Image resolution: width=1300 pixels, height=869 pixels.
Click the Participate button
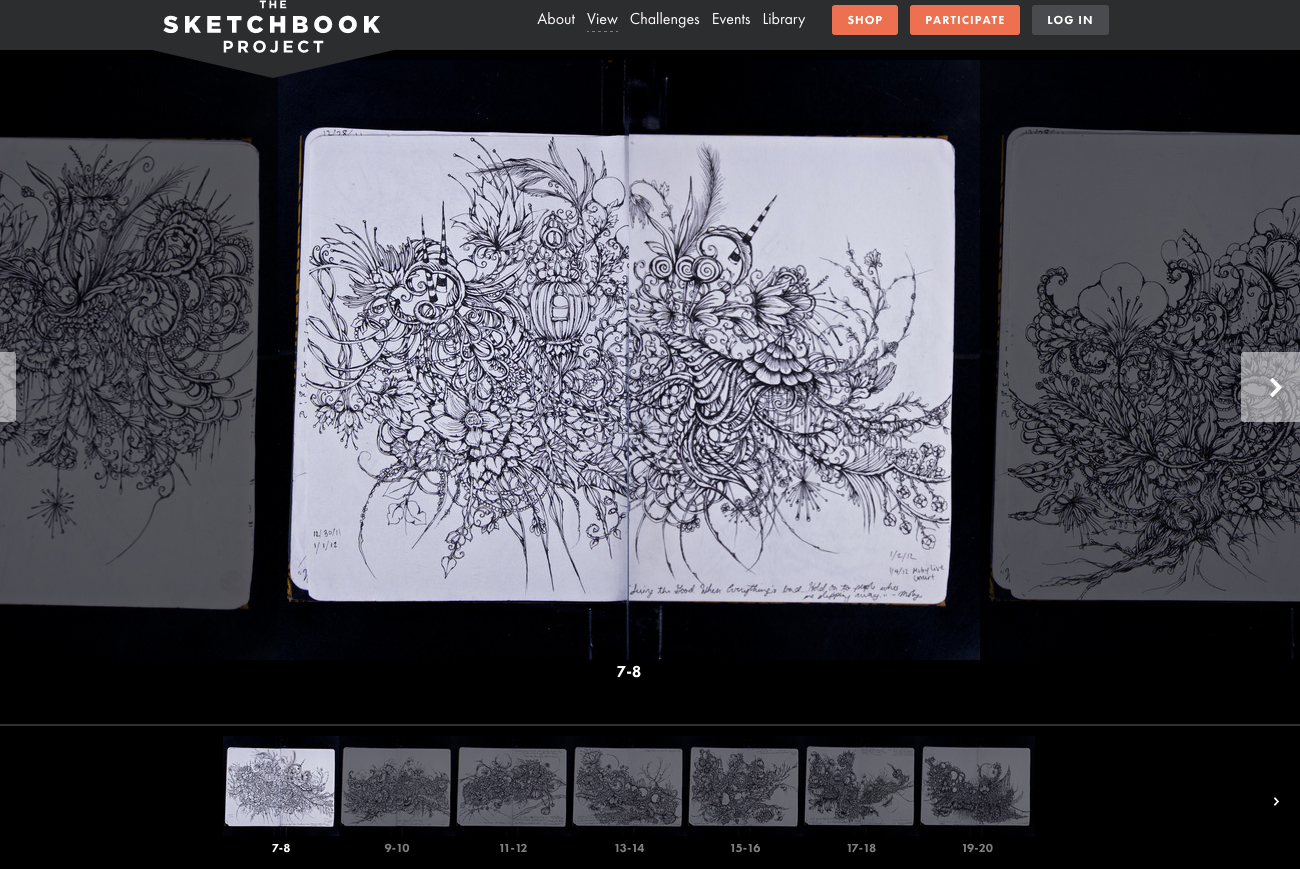pyautogui.click(x=965, y=20)
